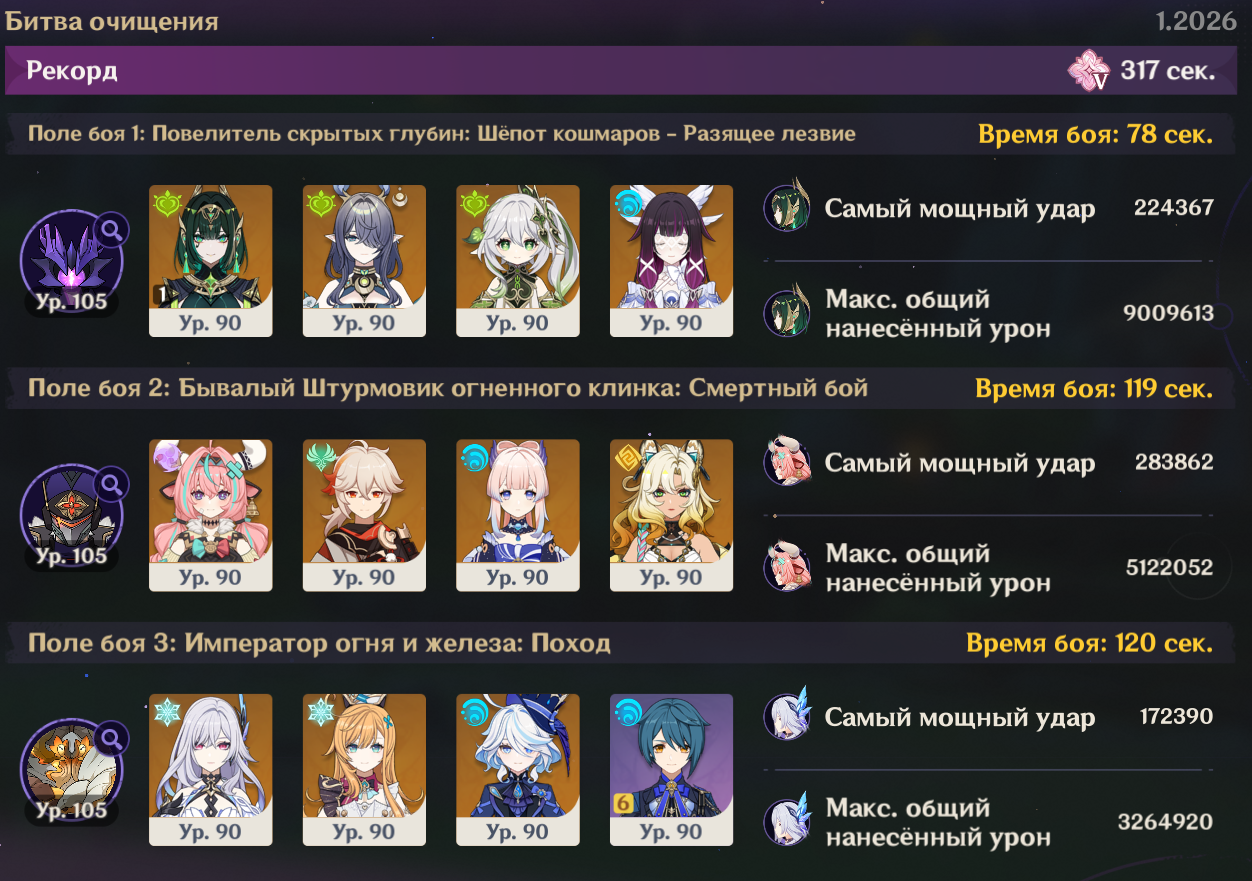Click the Время боя: 119 сек. label
1252x881 pixels.
1094,389
